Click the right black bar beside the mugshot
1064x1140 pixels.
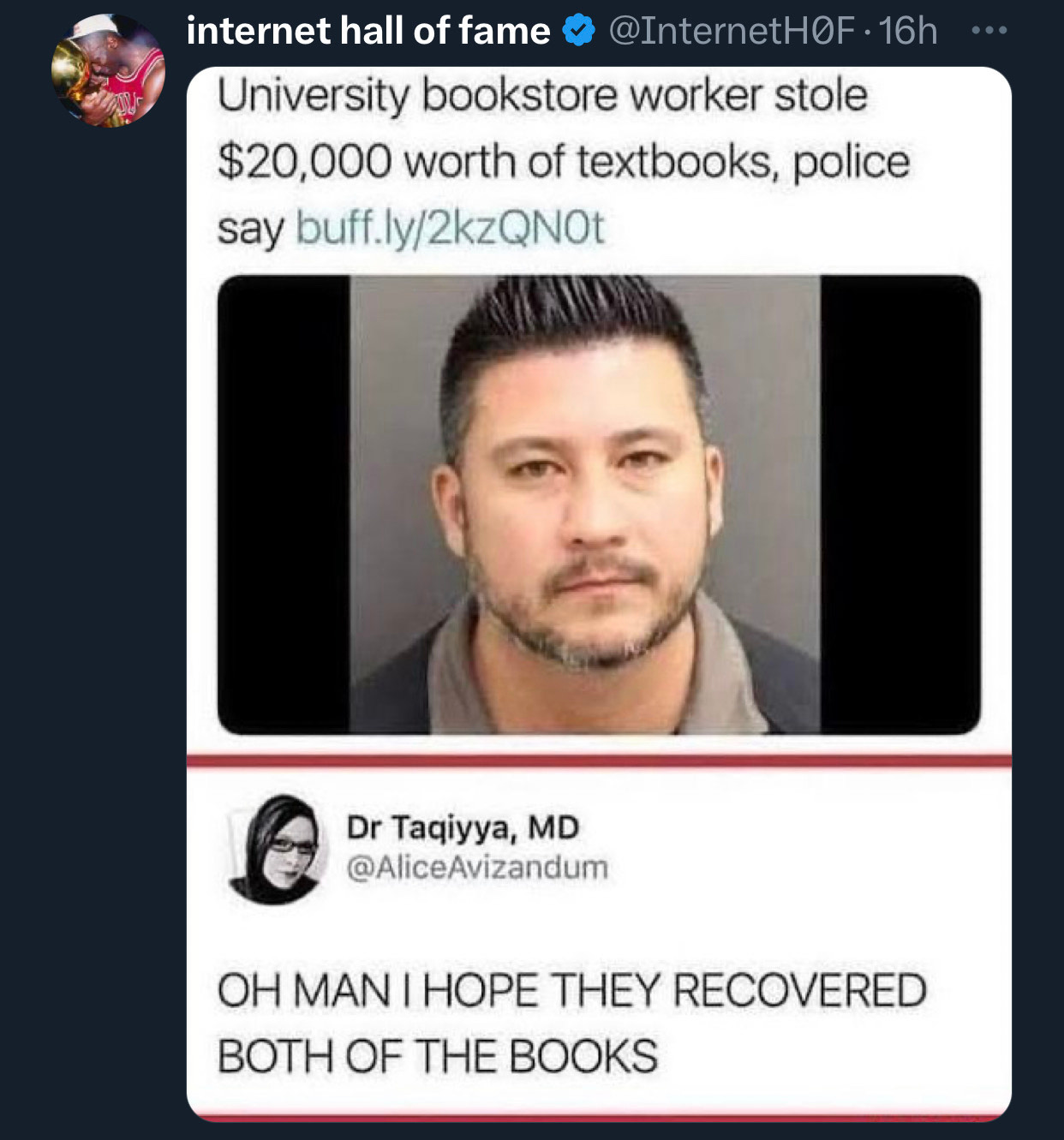(900, 504)
